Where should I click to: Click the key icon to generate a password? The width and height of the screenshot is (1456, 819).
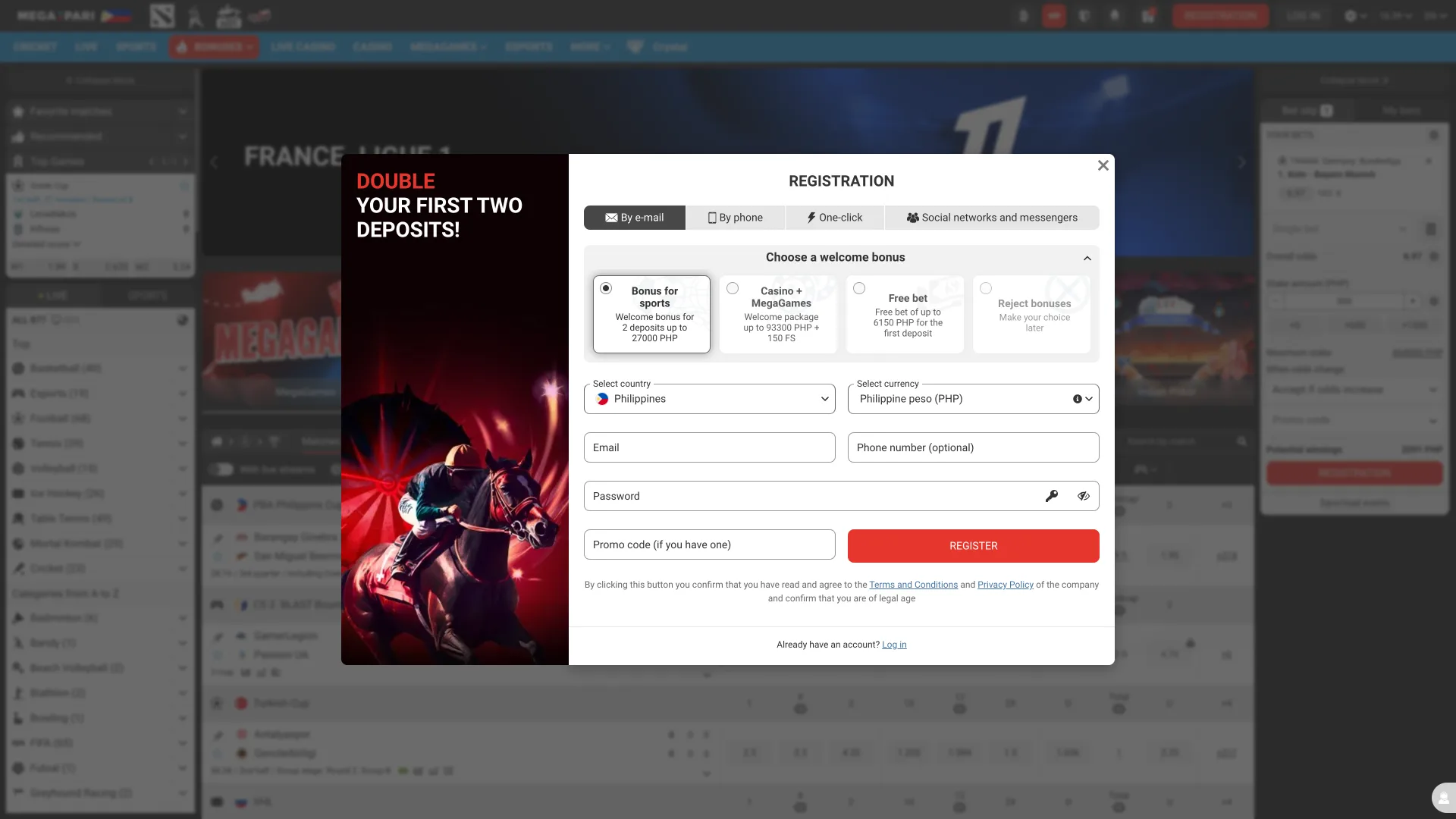(x=1052, y=496)
